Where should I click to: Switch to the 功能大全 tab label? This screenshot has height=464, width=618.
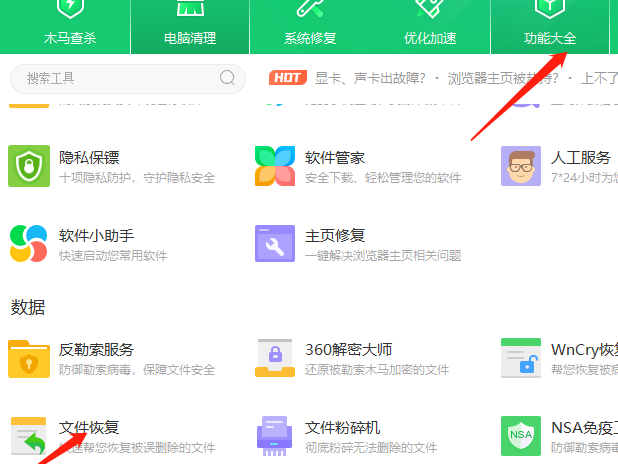click(549, 38)
